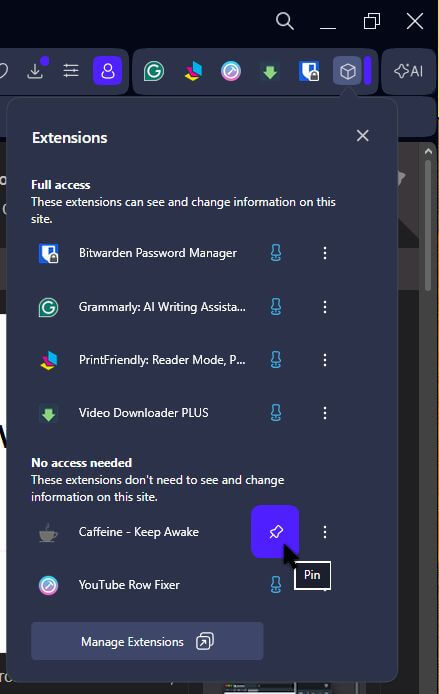Open Grammarly more options menu
This screenshot has height=694, width=439.
325,307
